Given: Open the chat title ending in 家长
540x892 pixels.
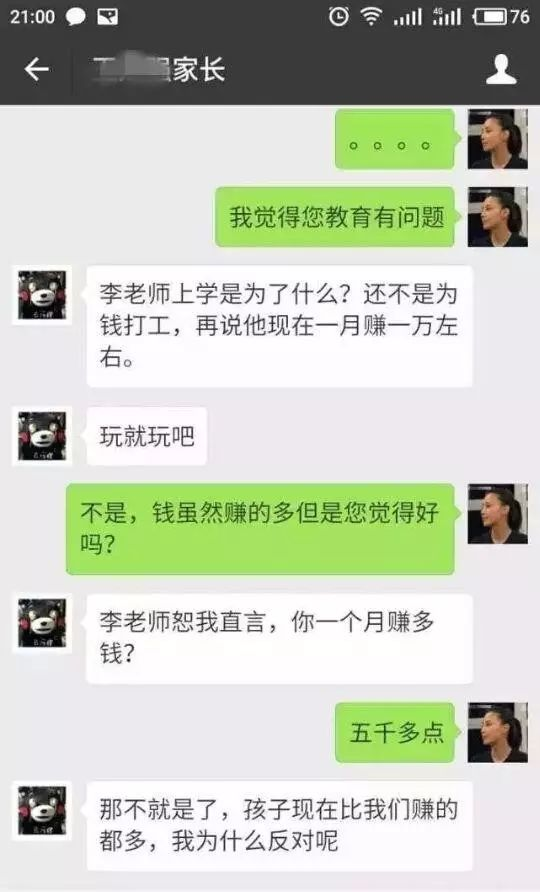Looking at the screenshot, I should [159, 69].
